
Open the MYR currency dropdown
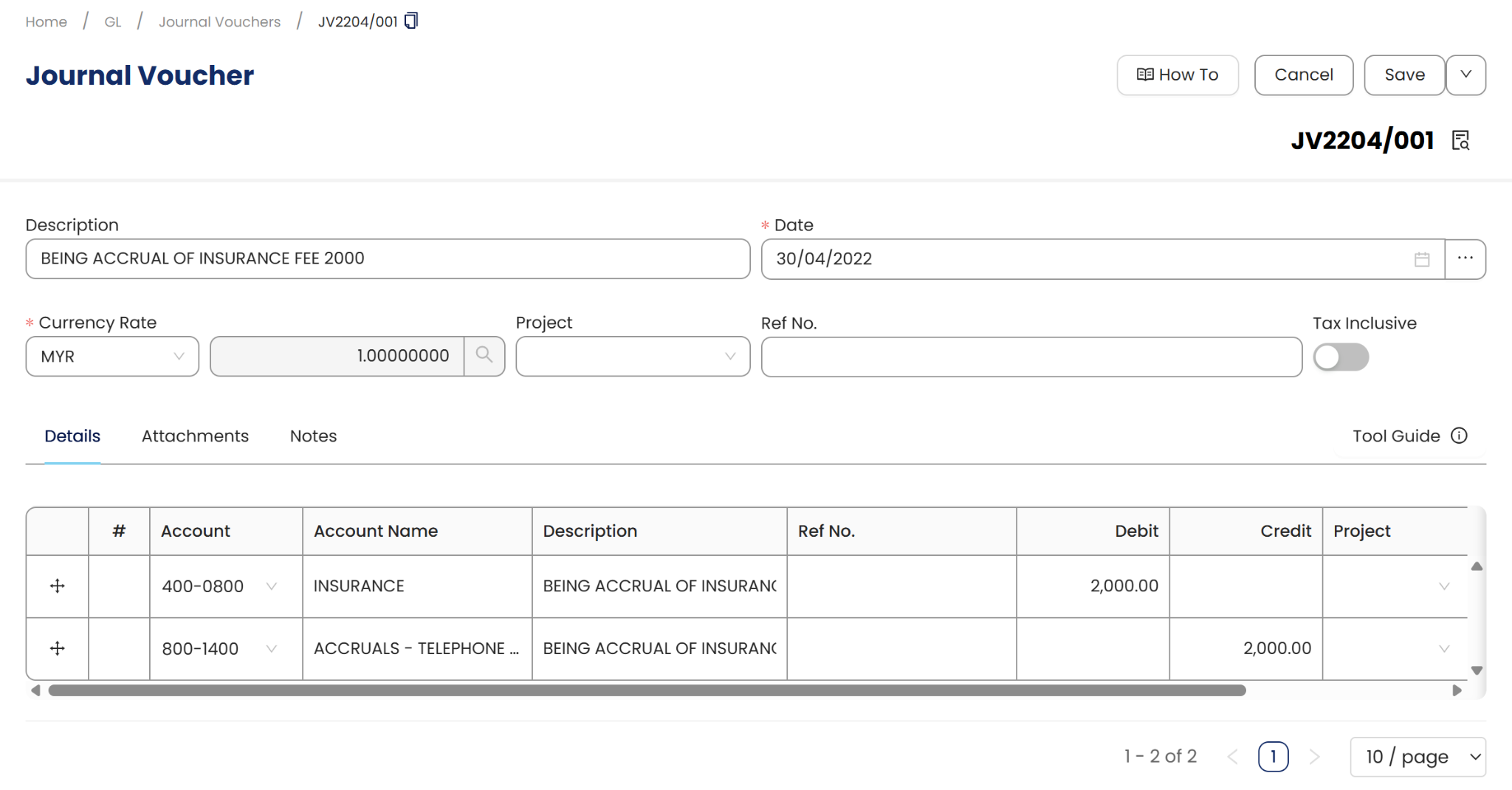pos(112,357)
